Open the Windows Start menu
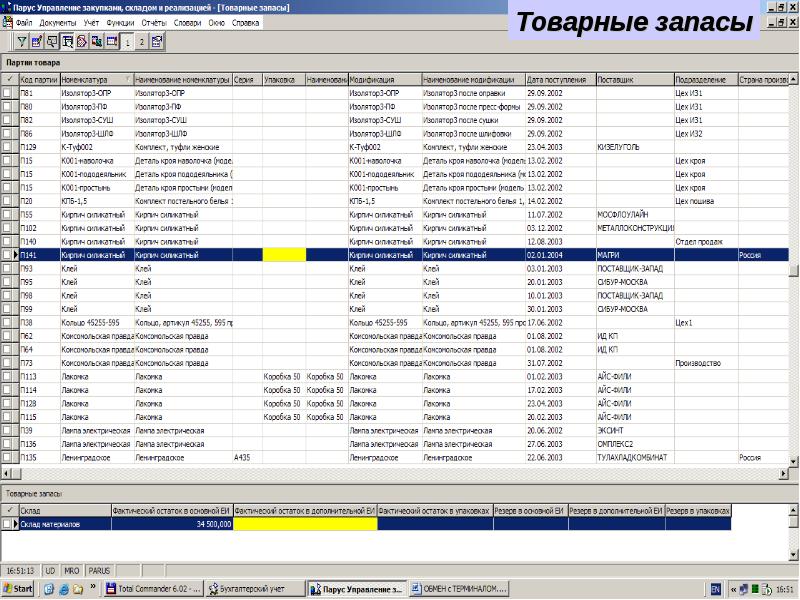The width and height of the screenshot is (800, 600). click(x=18, y=589)
